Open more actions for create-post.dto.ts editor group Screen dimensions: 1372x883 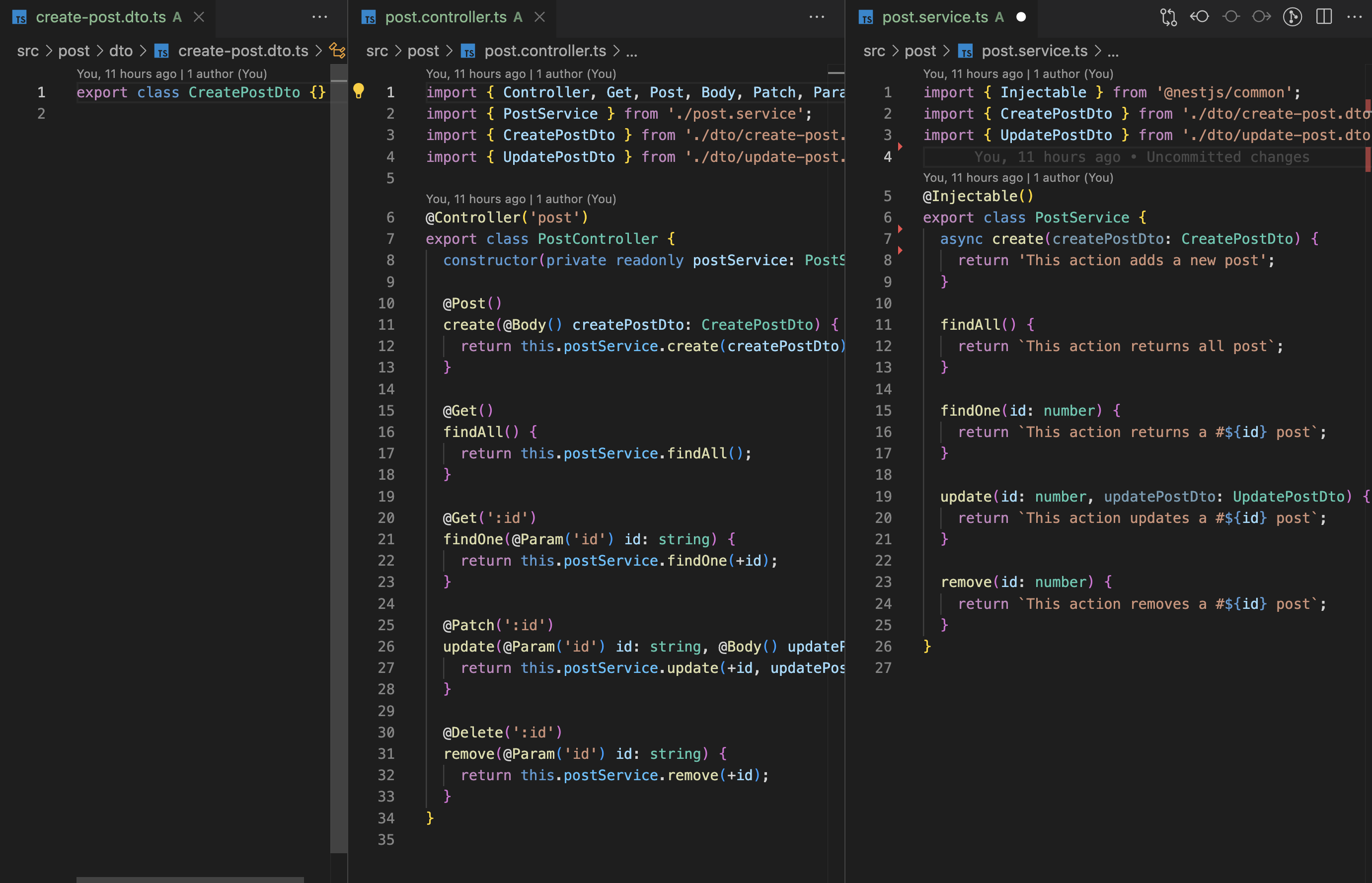(319, 16)
